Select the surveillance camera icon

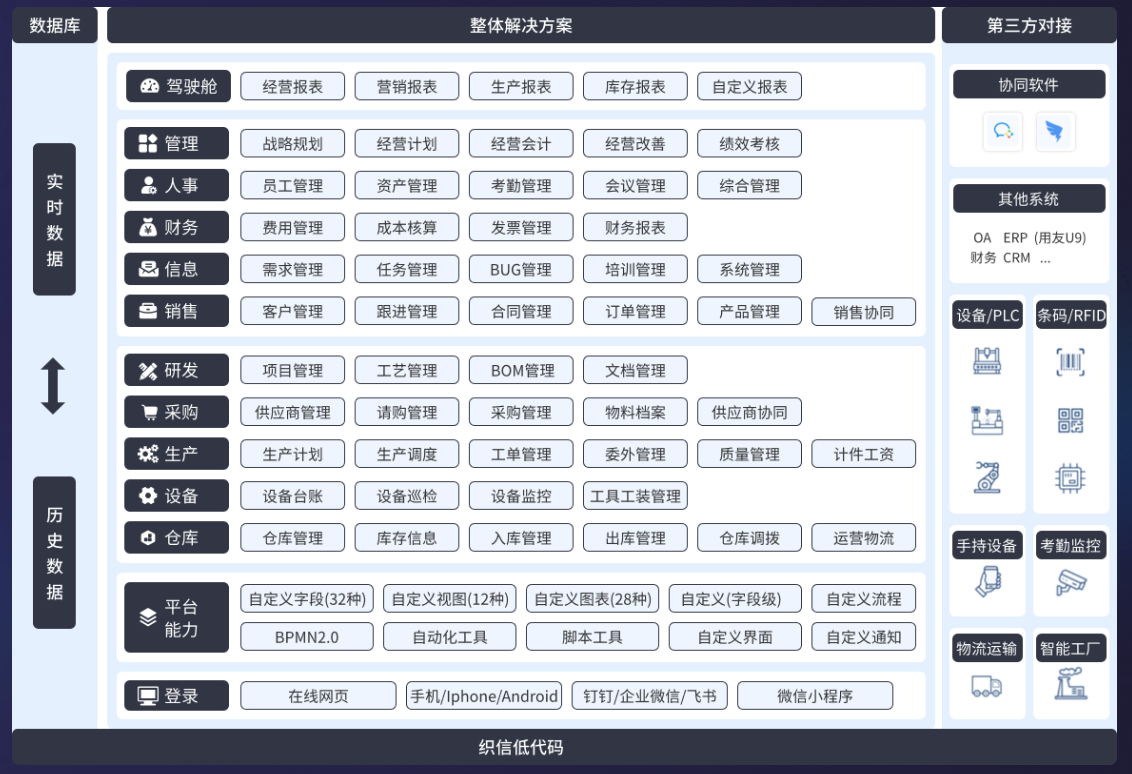[1070, 582]
